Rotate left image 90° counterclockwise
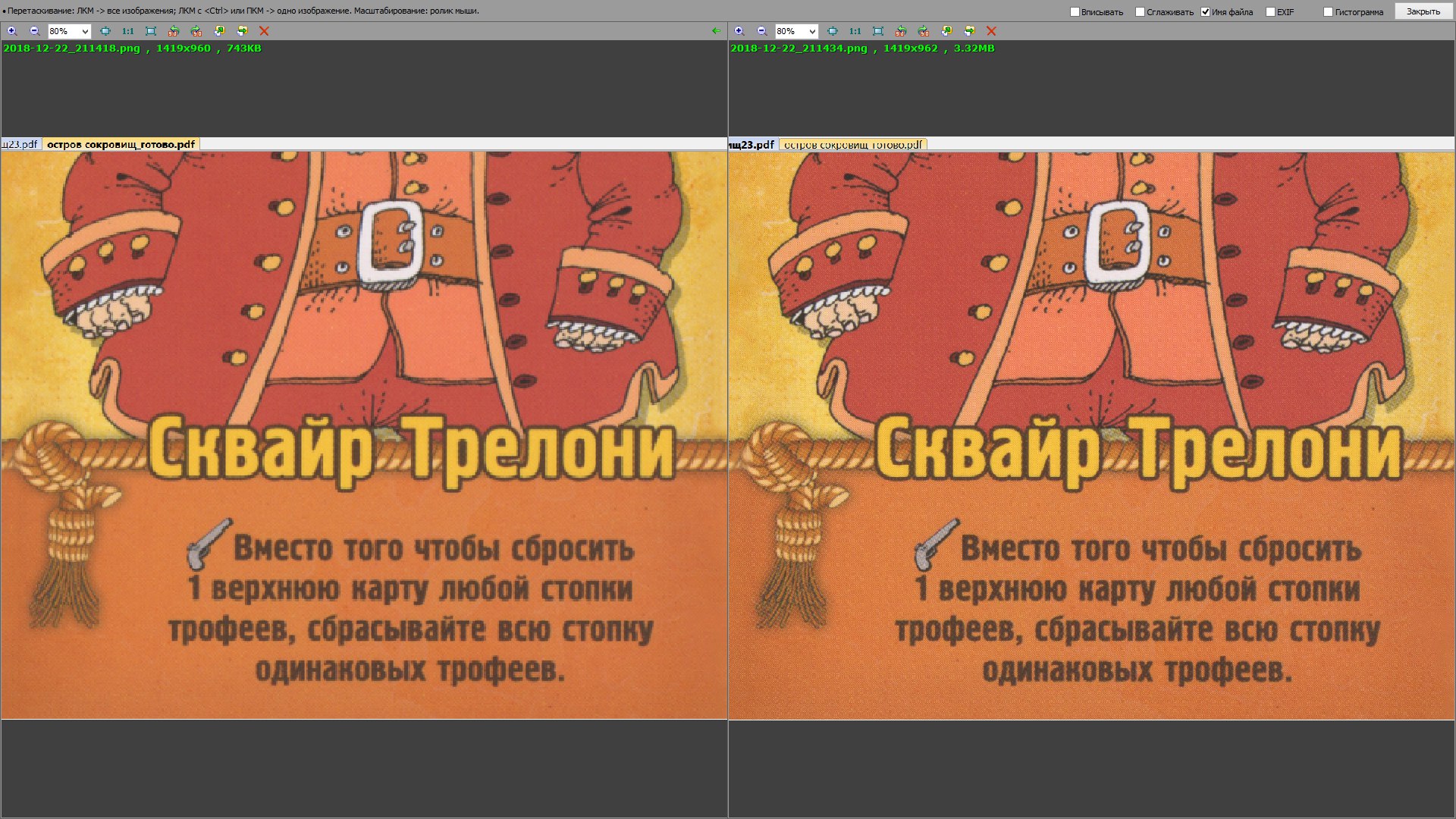1456x819 pixels. [x=174, y=31]
